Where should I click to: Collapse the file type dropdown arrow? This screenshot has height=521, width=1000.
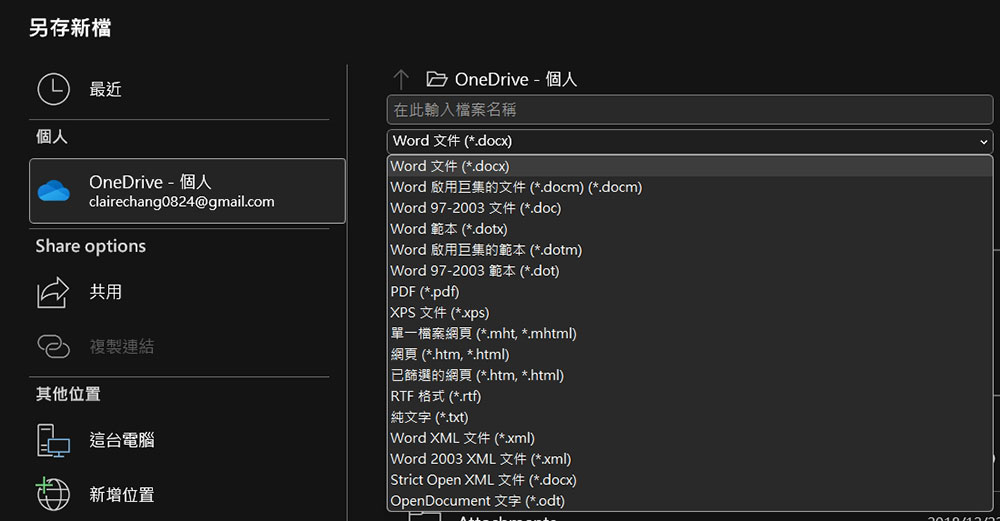[983, 142]
